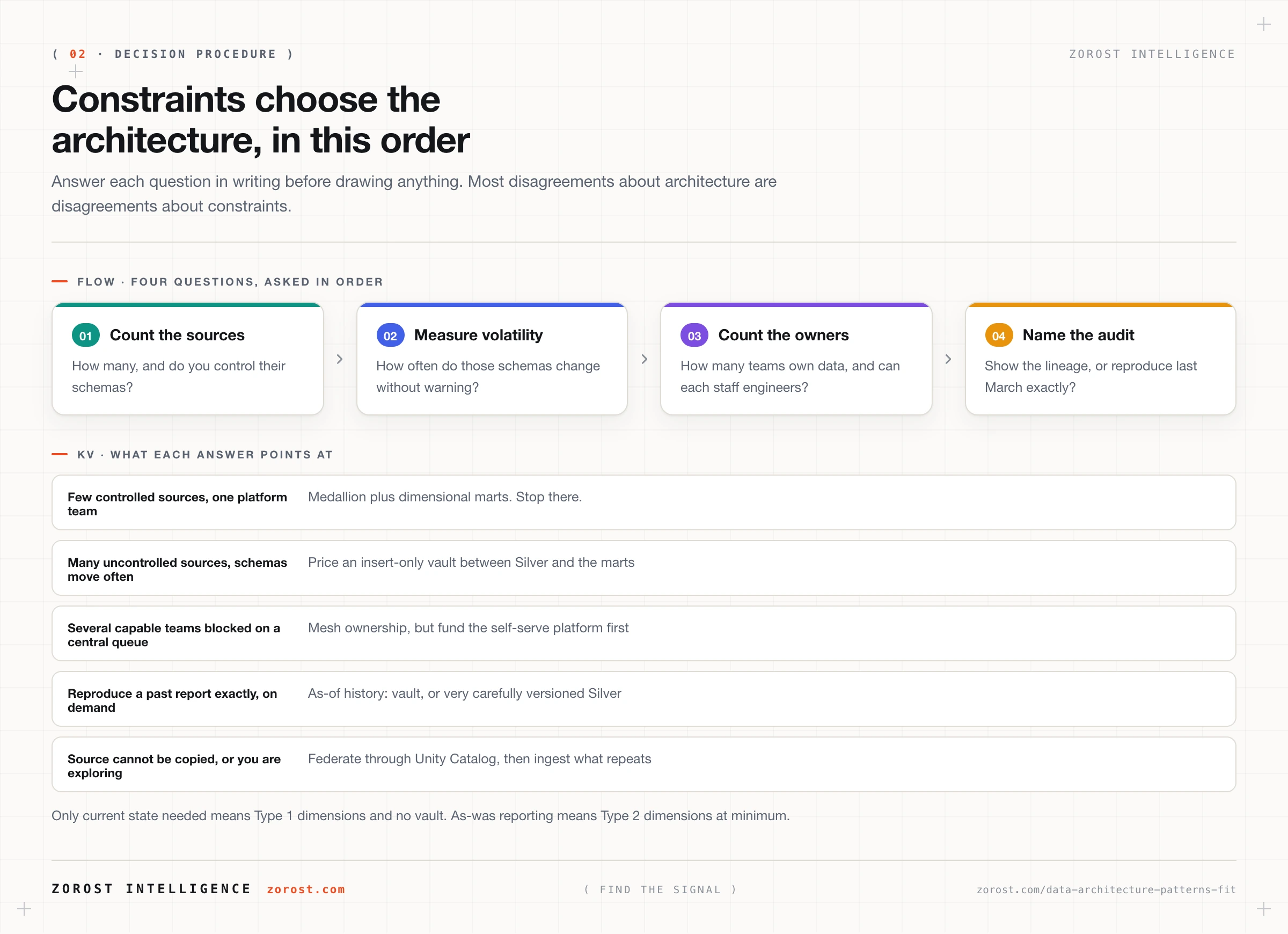Click the purple 03 step badge
Image resolution: width=1288 pixels, height=934 pixels.
(x=694, y=336)
